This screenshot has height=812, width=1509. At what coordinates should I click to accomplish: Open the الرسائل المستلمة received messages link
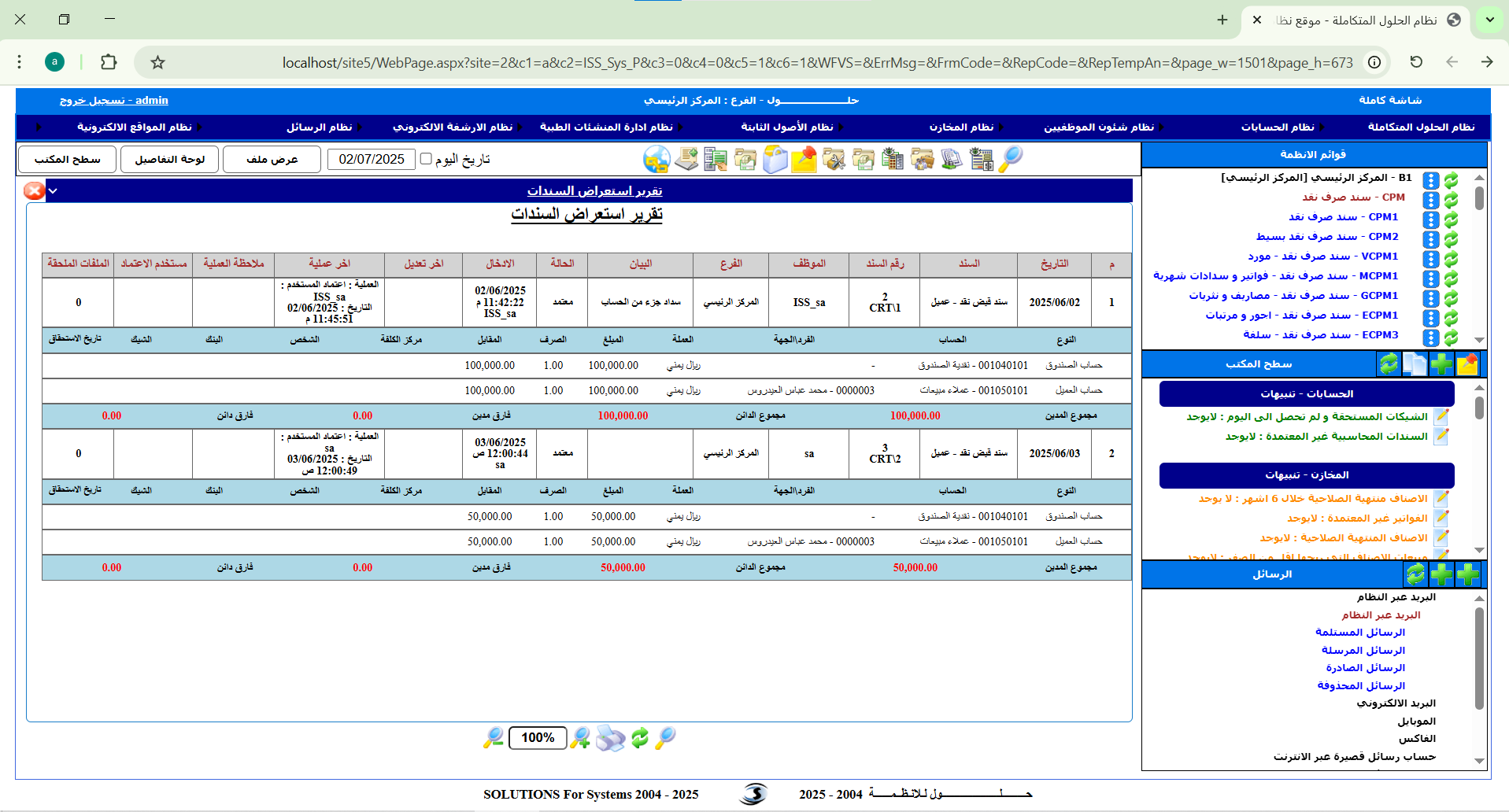pos(1359,633)
